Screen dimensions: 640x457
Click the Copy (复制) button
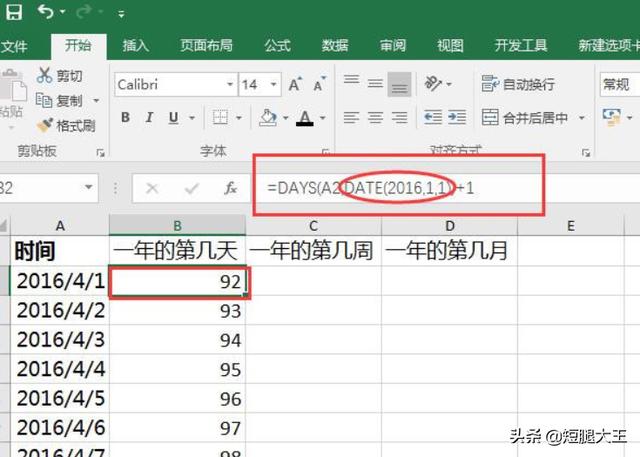[60, 100]
